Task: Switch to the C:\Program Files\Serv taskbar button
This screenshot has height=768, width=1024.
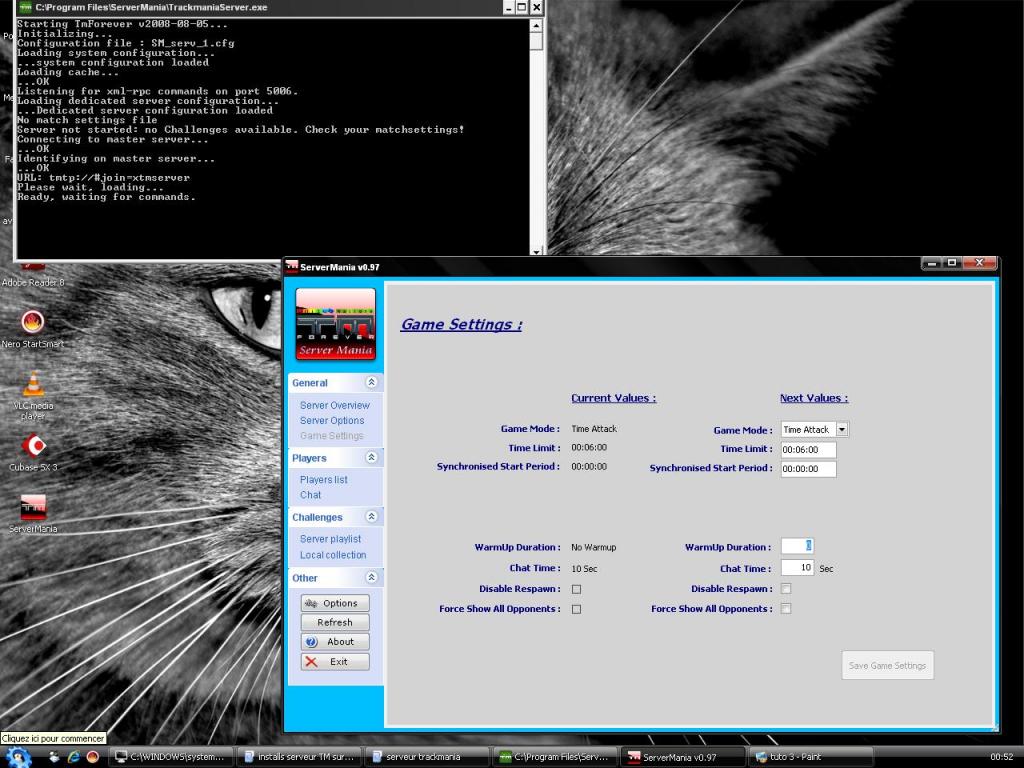Action: [x=556, y=757]
